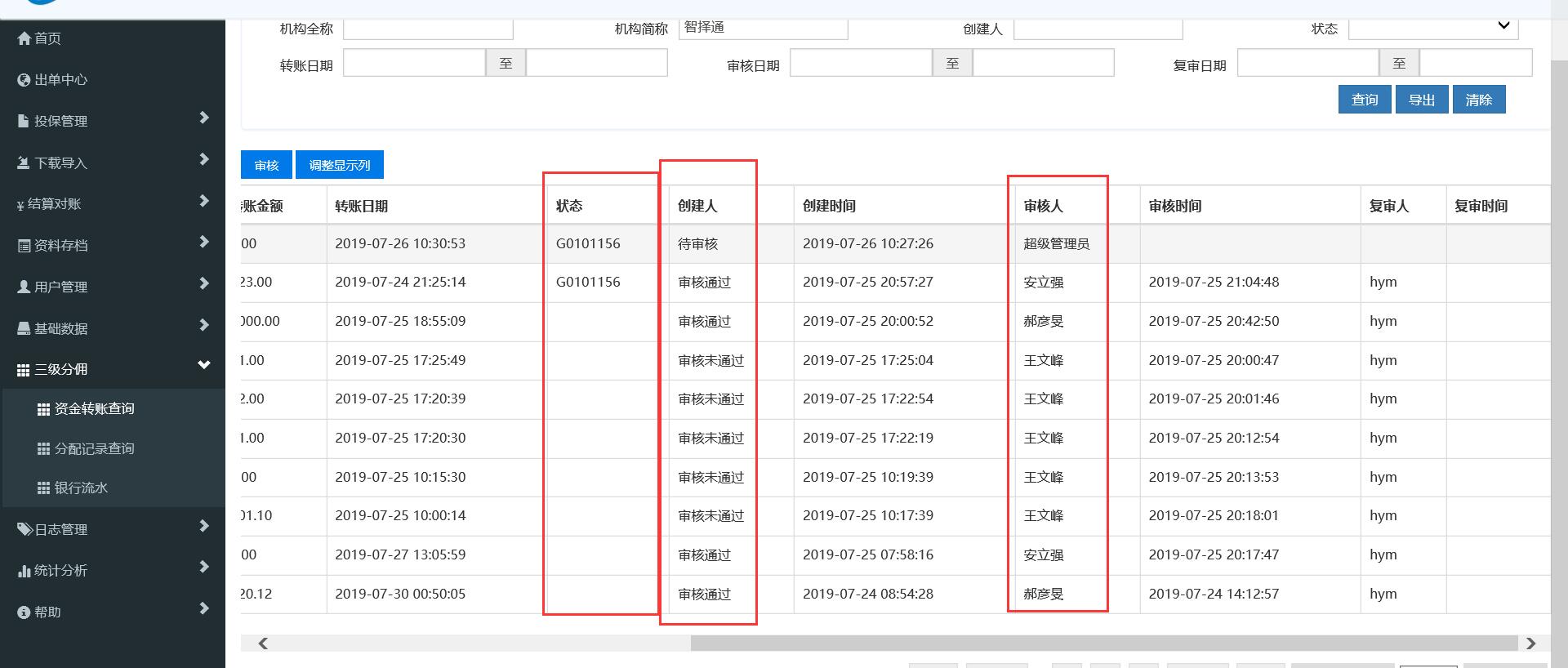
Task: Click the 复审日期 start date field
Action: click(1308, 63)
